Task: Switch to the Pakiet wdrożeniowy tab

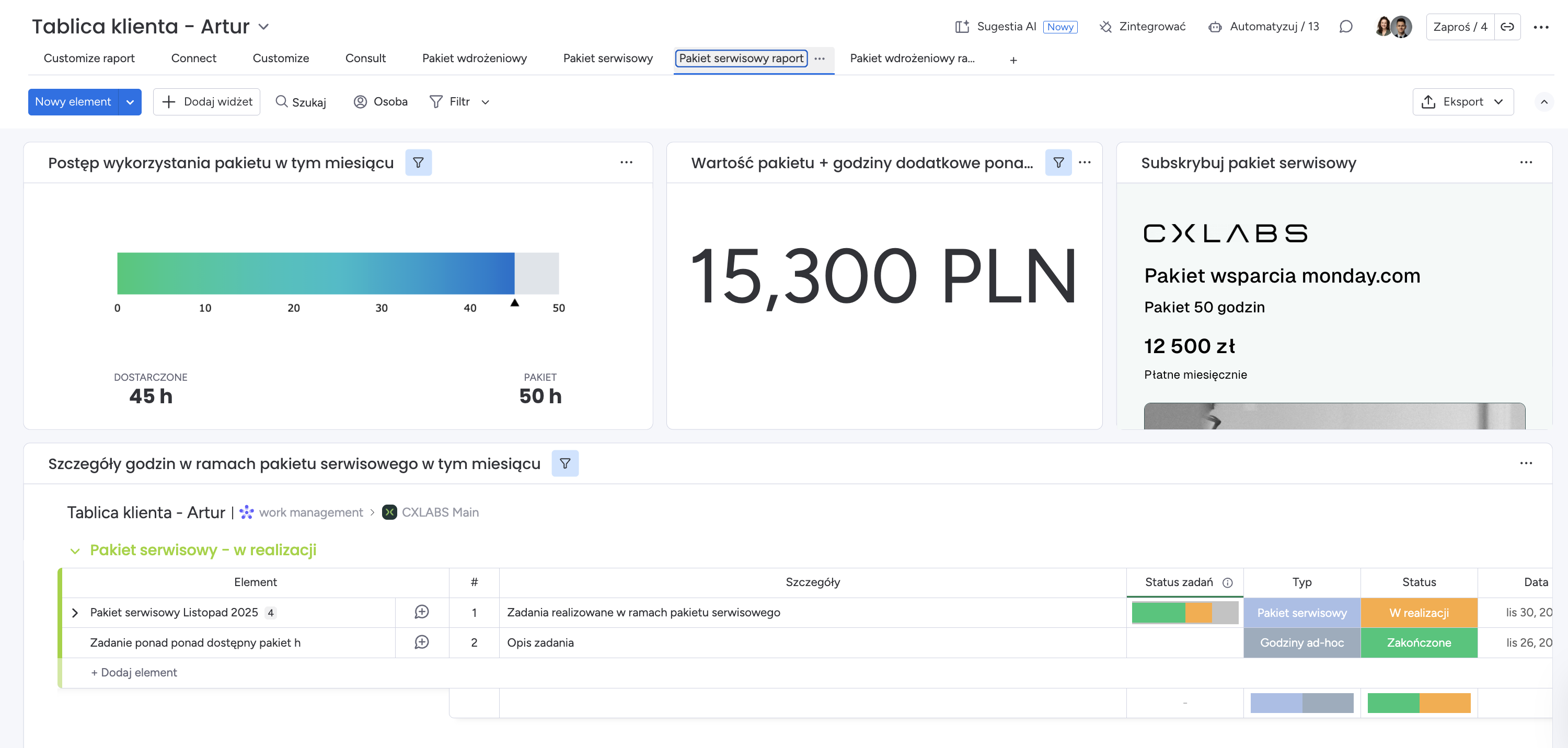Action: click(x=474, y=59)
